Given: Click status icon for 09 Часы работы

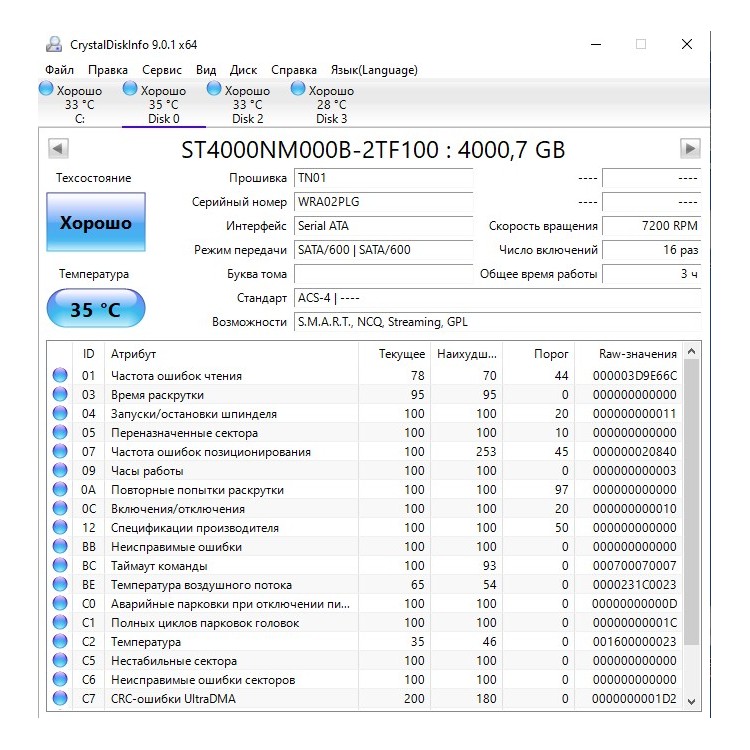Looking at the screenshot, I should pos(60,471).
